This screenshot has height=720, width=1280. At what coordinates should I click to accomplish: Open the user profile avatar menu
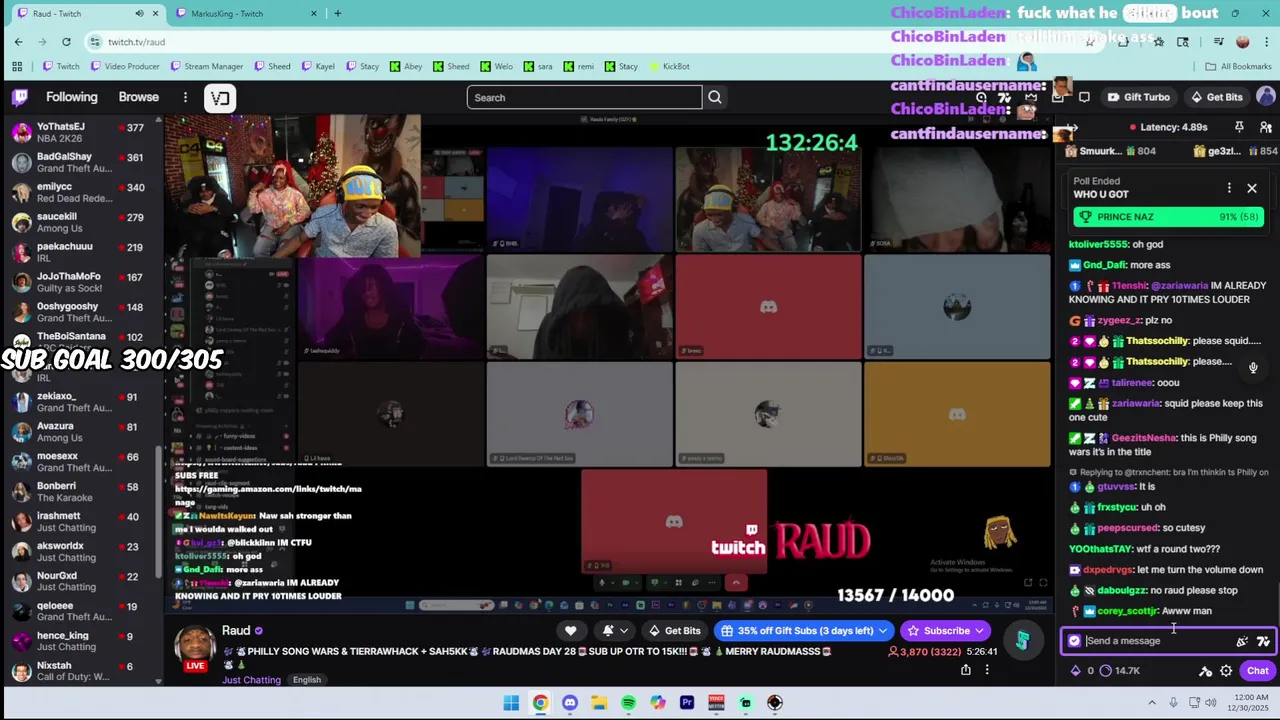coord(1266,97)
